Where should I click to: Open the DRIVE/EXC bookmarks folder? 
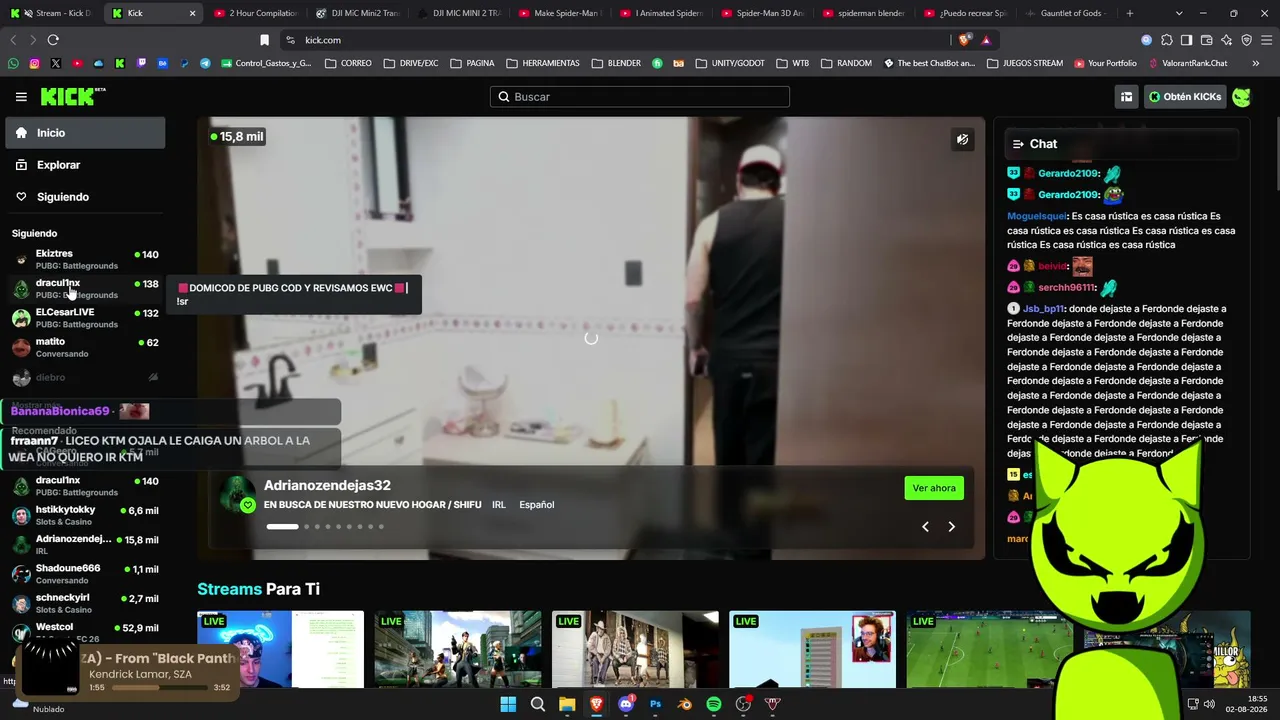point(410,63)
